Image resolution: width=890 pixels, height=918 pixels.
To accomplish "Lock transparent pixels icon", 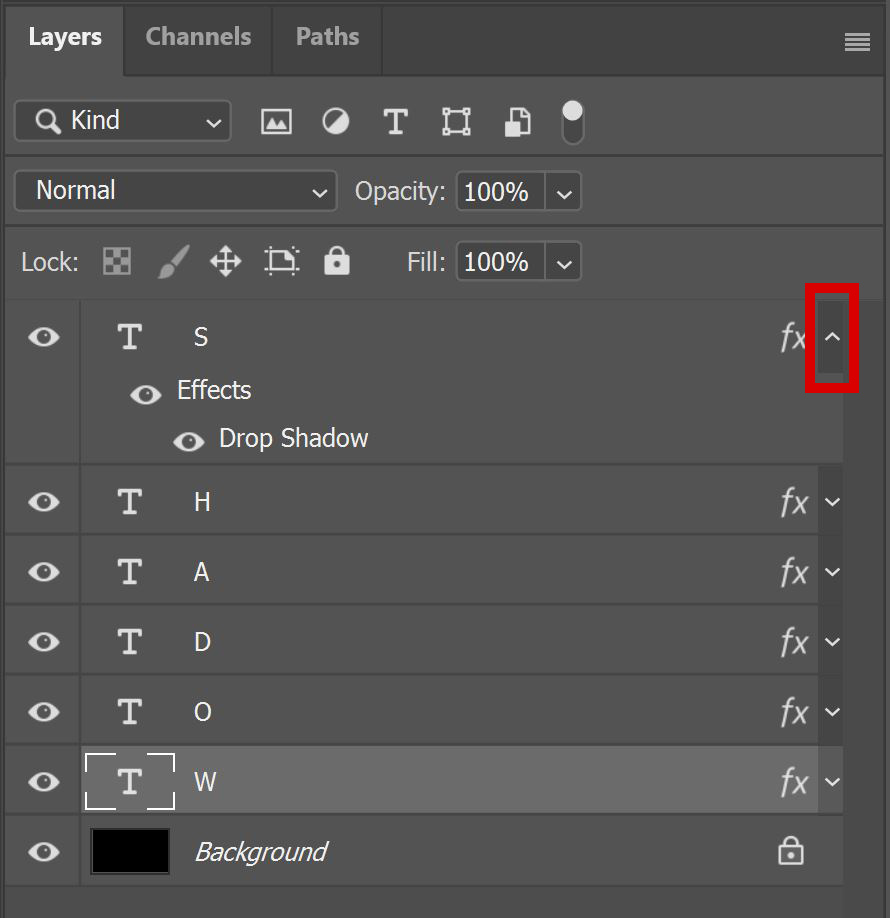I will (x=117, y=261).
